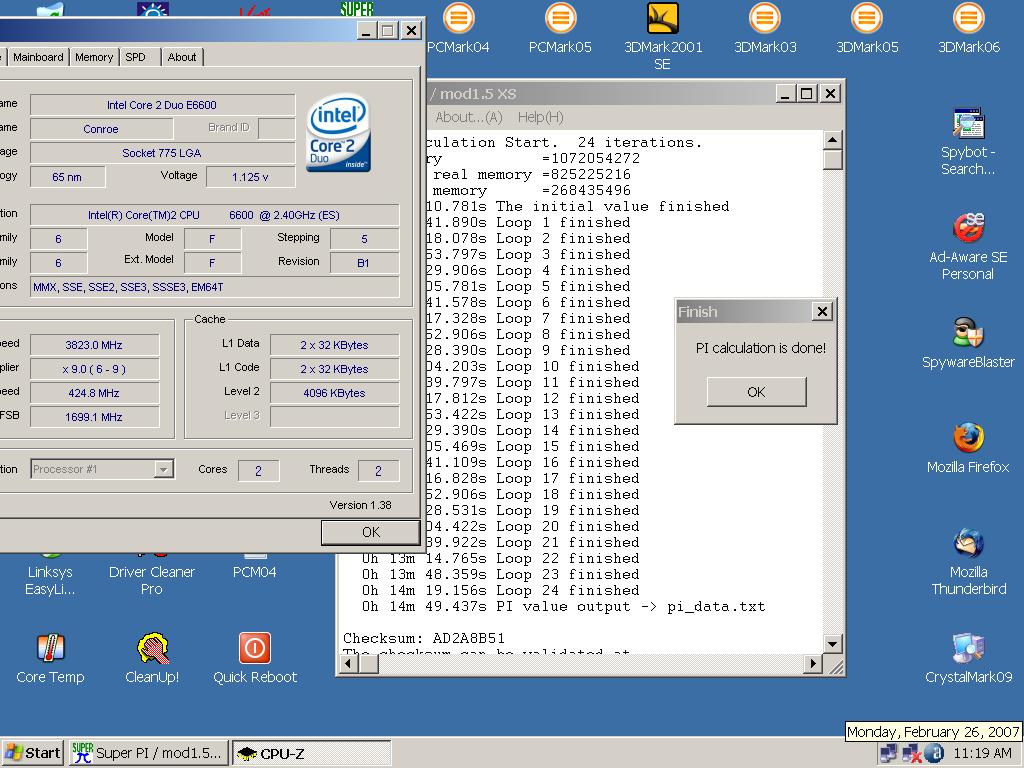This screenshot has width=1024, height=768.
Task: Click the core speed value 3823.0 MHz
Action: click(x=94, y=345)
